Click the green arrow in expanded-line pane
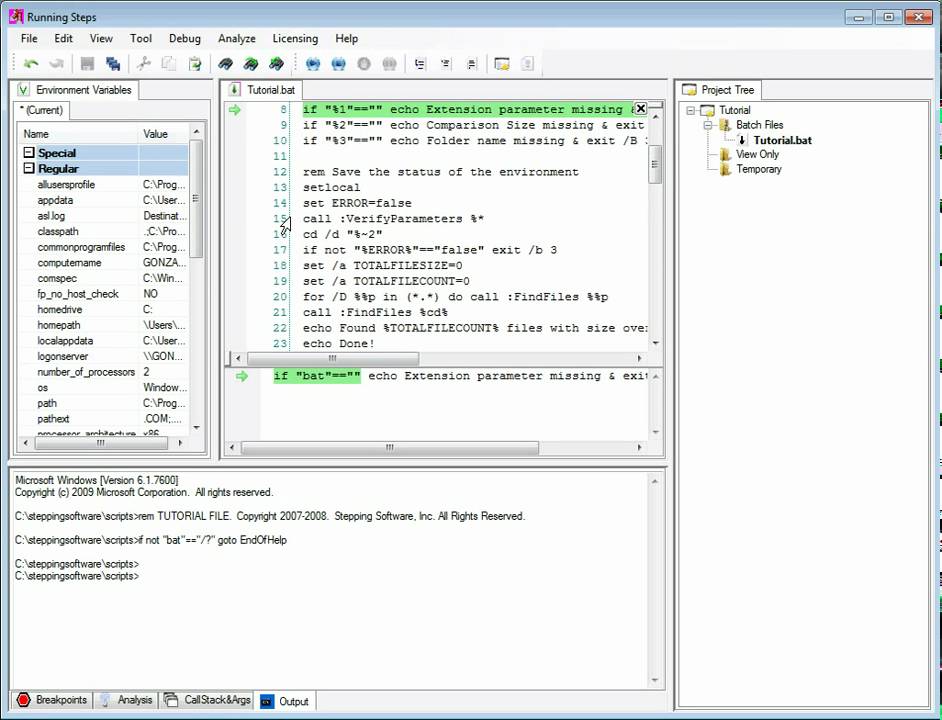This screenshot has height=720, width=942. click(242, 376)
